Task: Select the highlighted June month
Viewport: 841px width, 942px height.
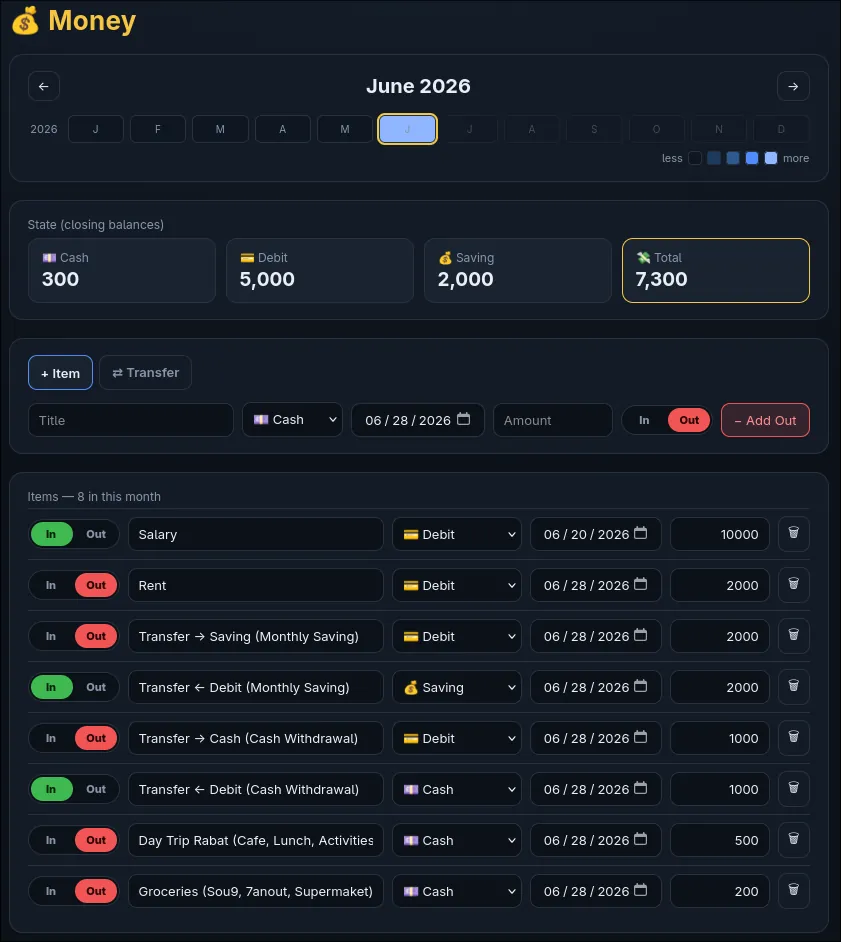Action: 407,129
